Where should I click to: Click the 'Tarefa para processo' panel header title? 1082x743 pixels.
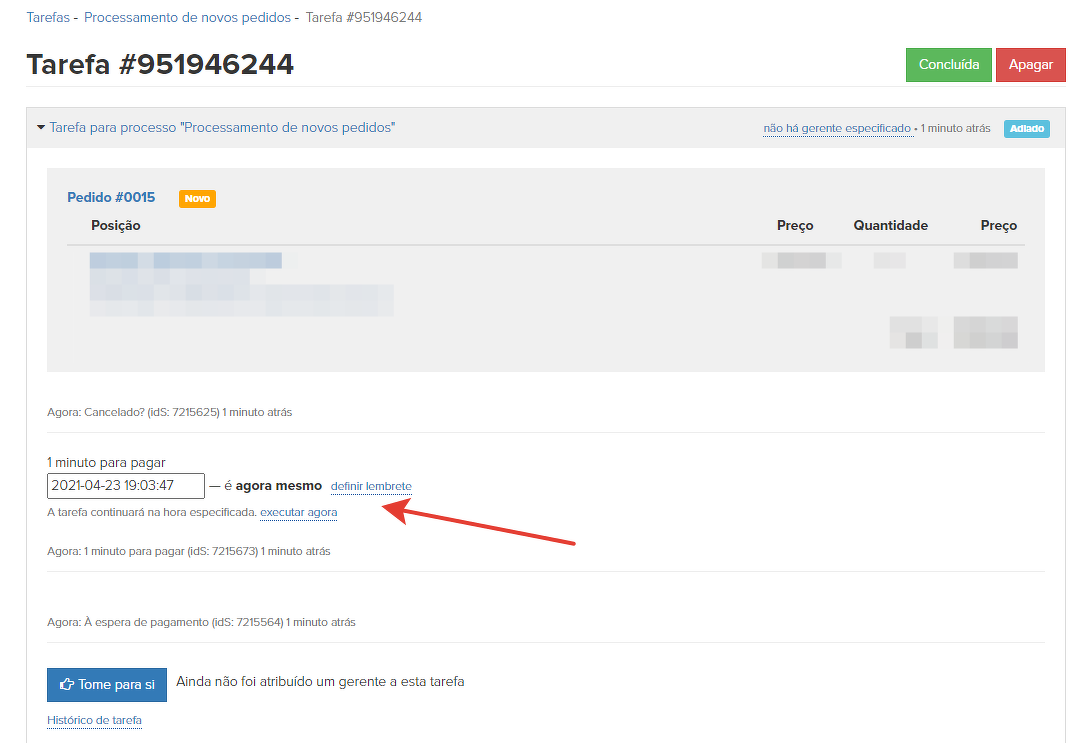click(222, 128)
